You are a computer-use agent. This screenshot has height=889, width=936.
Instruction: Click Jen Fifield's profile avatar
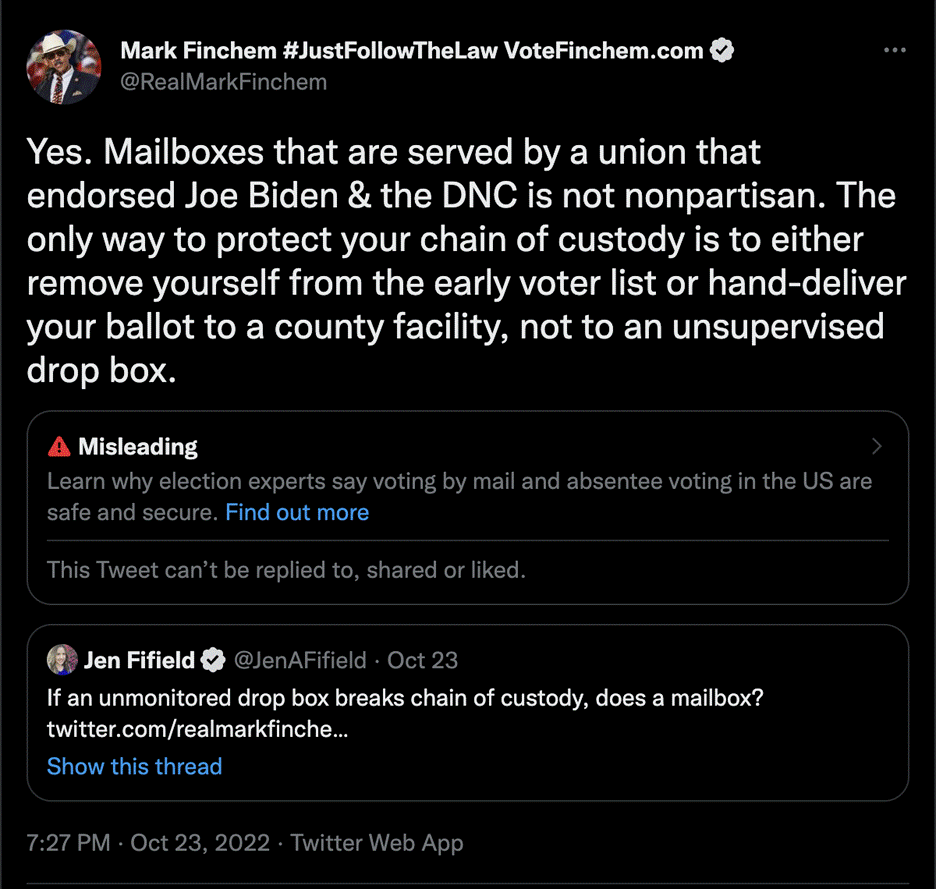tap(60, 660)
